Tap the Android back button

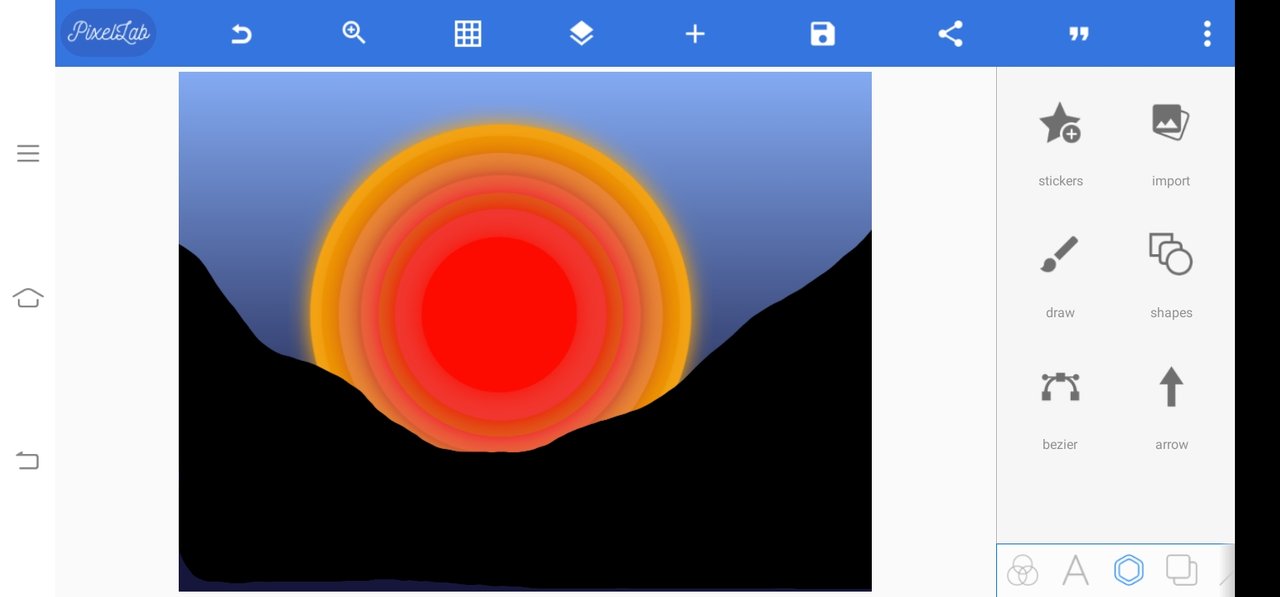(27, 460)
